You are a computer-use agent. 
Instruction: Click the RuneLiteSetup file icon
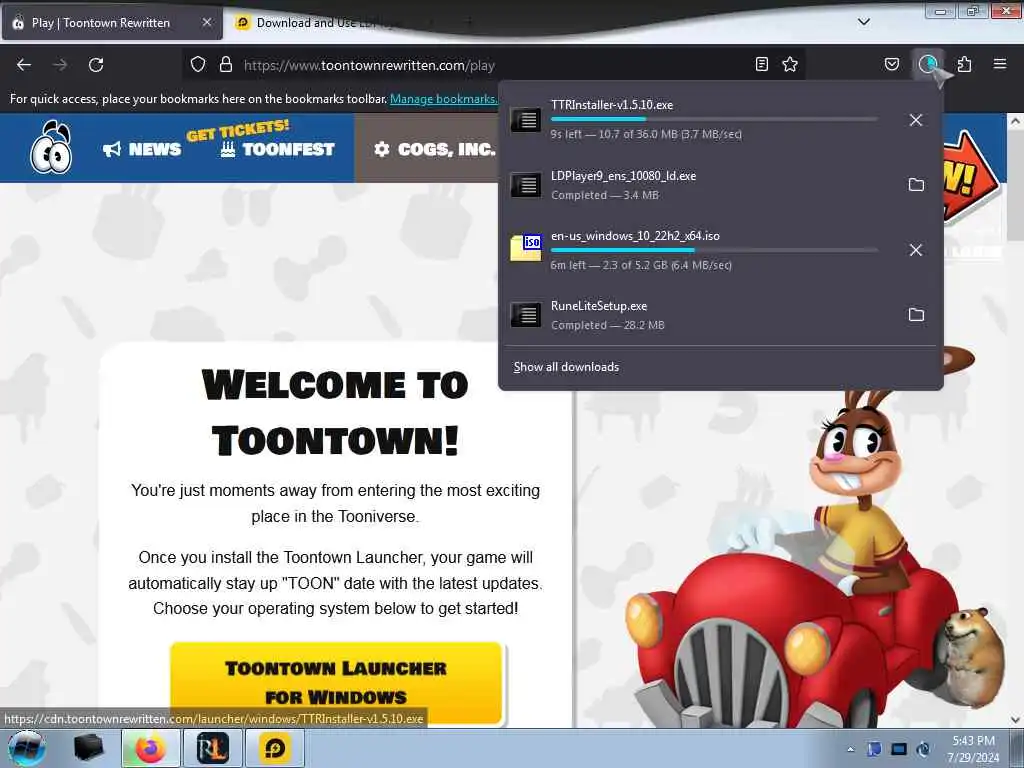pos(526,315)
